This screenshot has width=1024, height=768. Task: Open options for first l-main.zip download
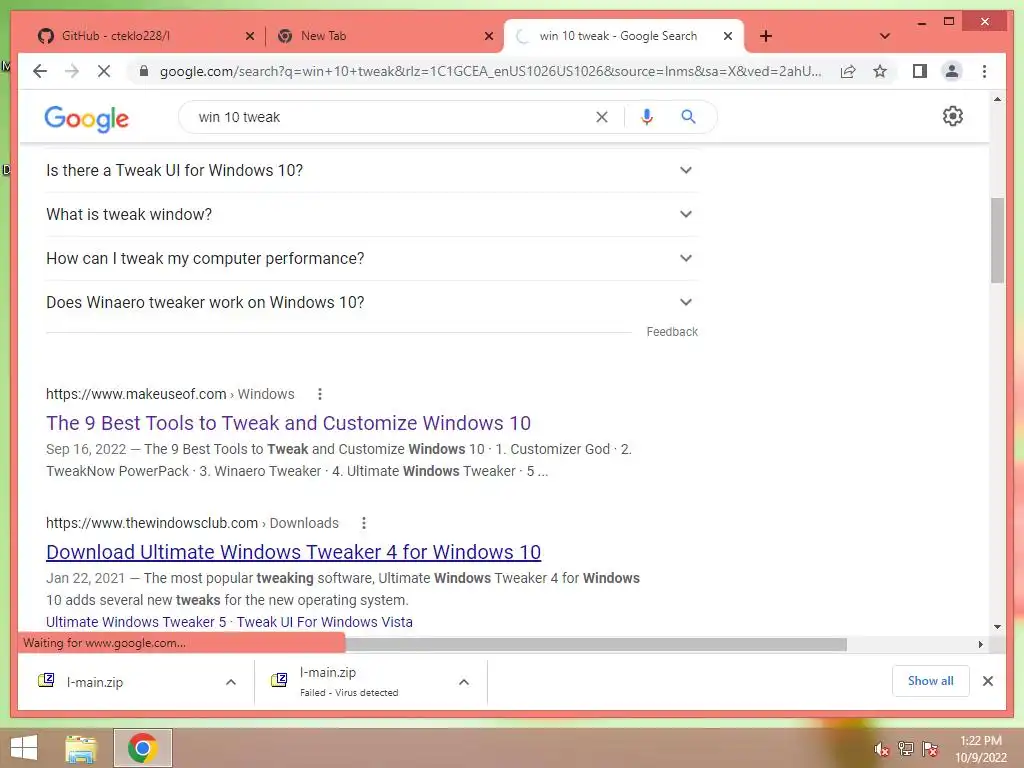pos(231,682)
